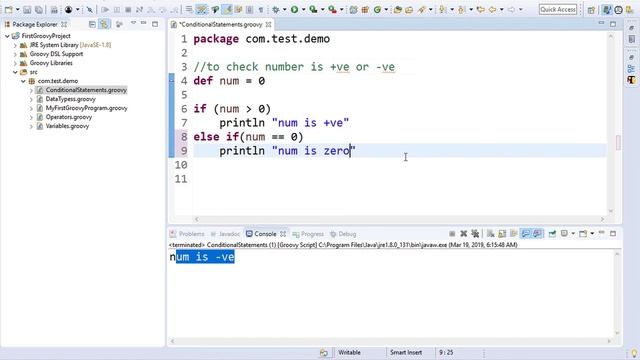Expand the JRE System Library node
Image resolution: width=640 pixels, height=360 pixels.
pos(16,45)
